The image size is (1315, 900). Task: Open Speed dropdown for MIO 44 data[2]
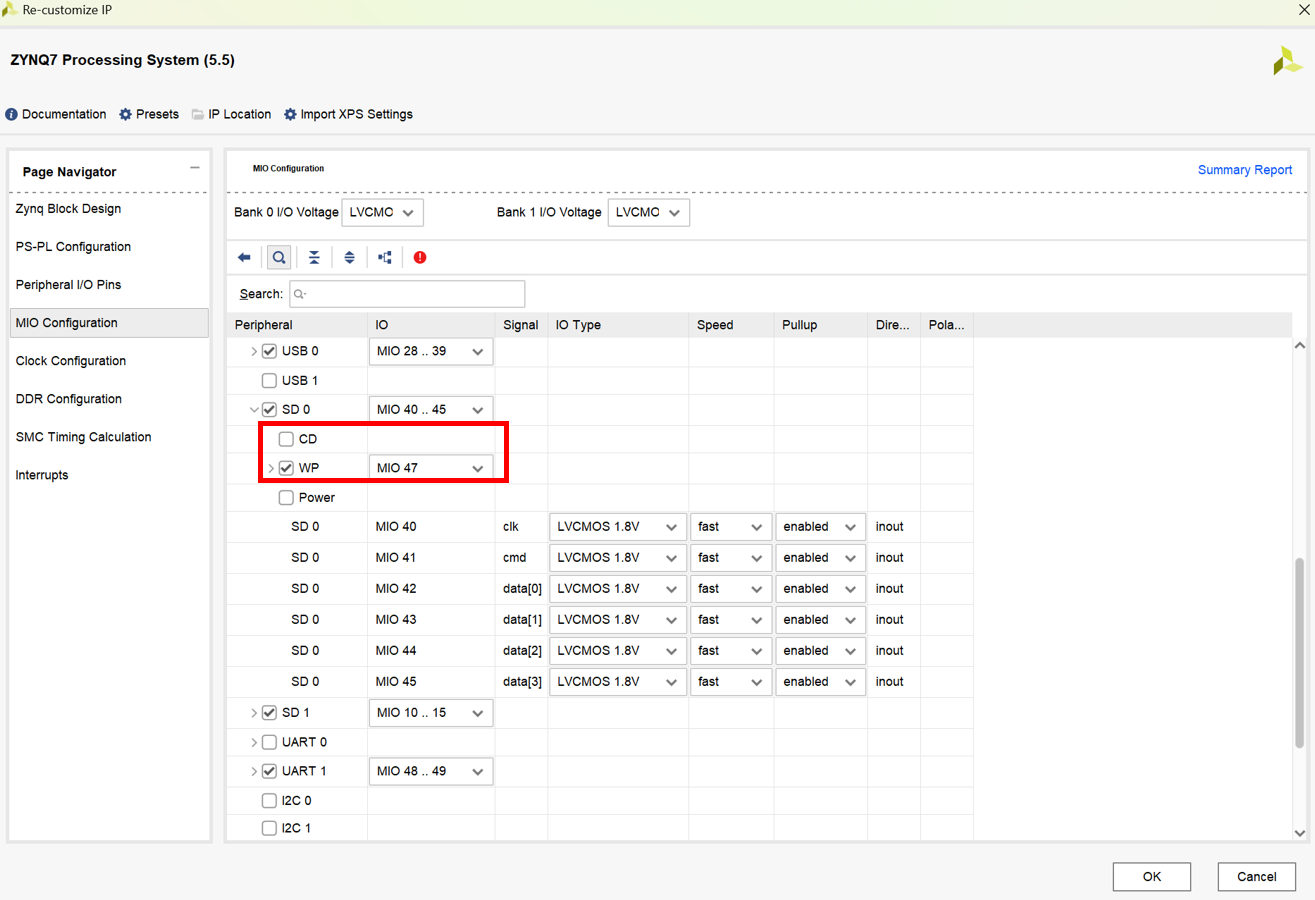[731, 650]
